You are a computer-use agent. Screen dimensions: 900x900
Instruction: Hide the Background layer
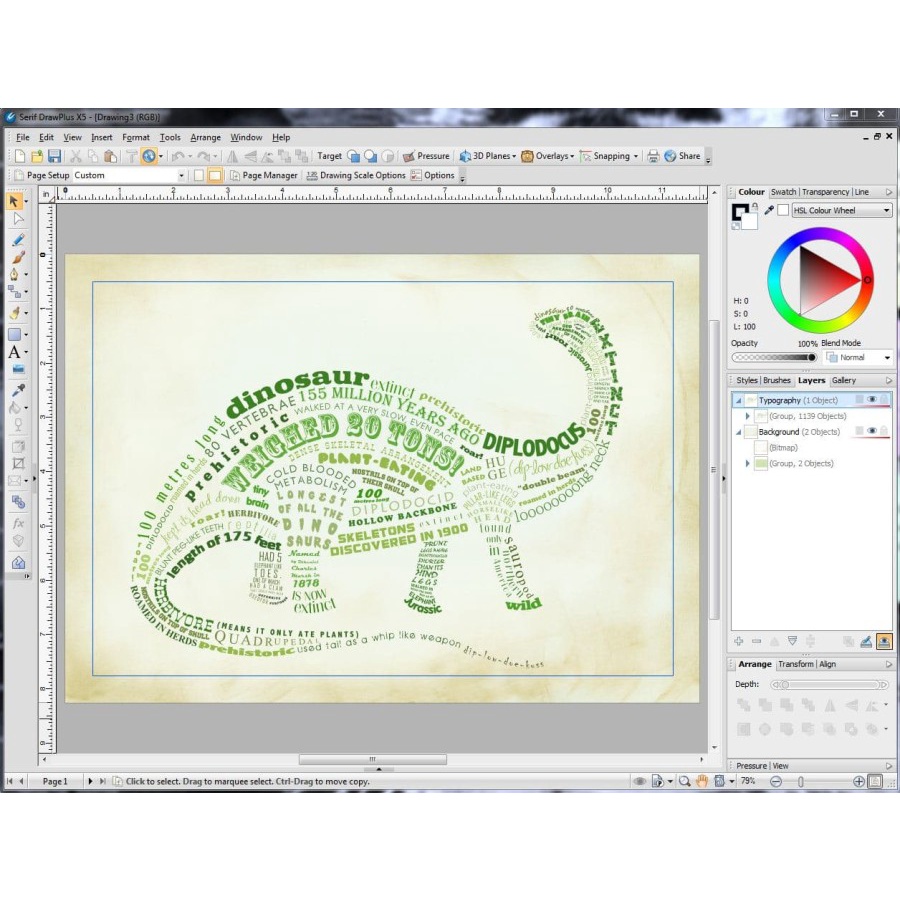click(x=872, y=431)
